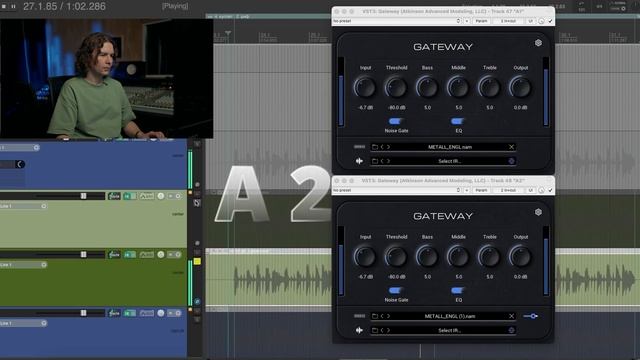Screen dimensions: 640x360
Task: Open input selector on dark green track
Action: [x=23, y=264]
